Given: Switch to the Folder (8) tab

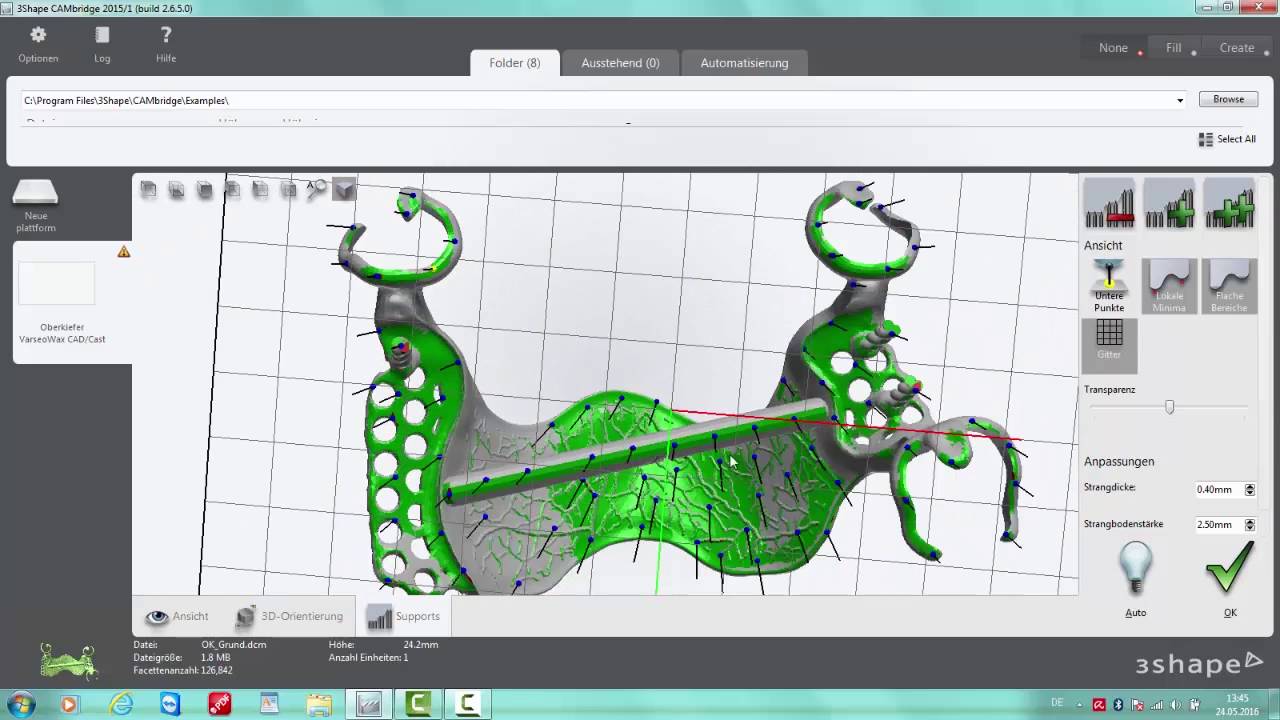Looking at the screenshot, I should 514,63.
